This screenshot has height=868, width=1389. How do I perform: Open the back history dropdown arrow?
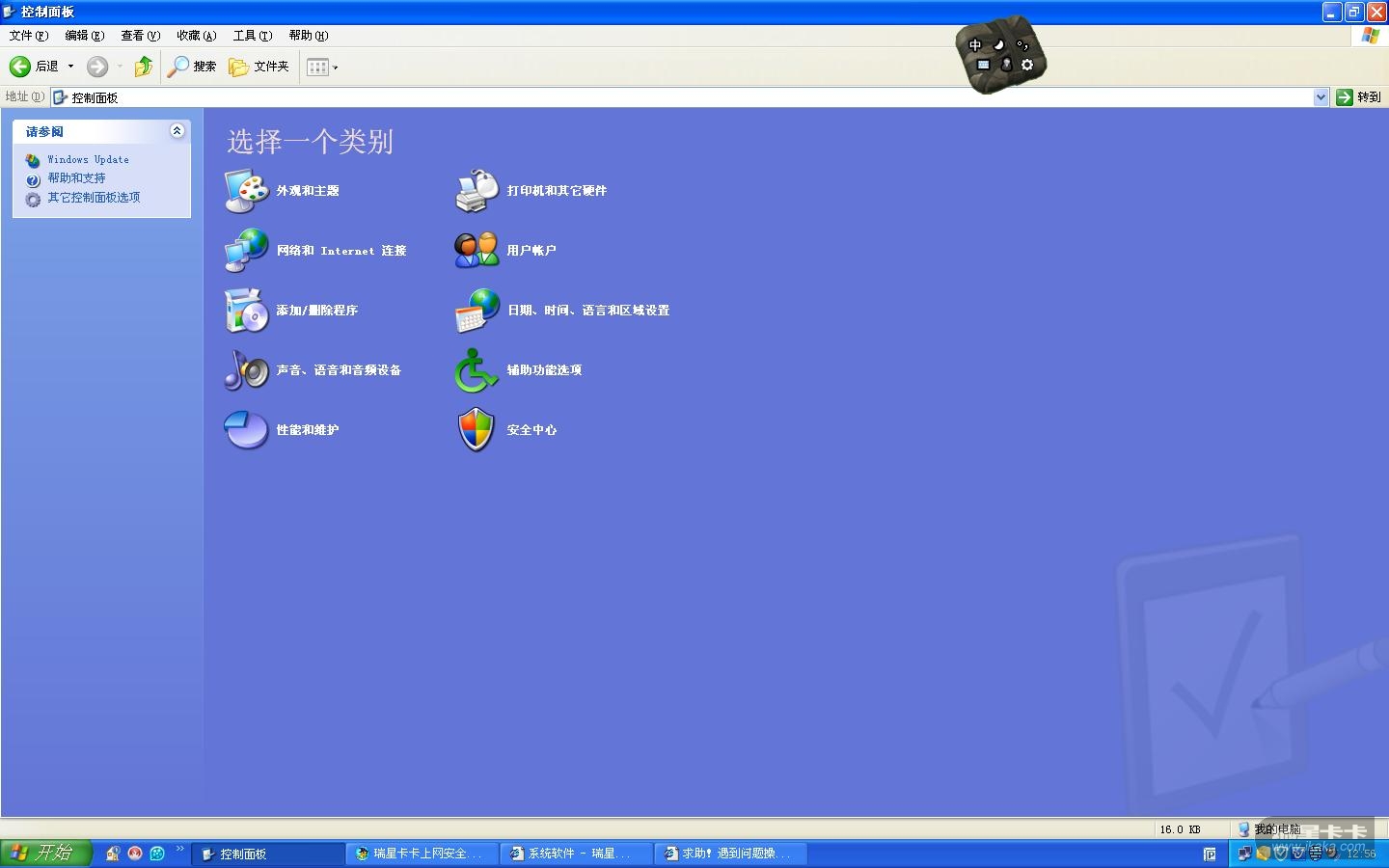70,67
